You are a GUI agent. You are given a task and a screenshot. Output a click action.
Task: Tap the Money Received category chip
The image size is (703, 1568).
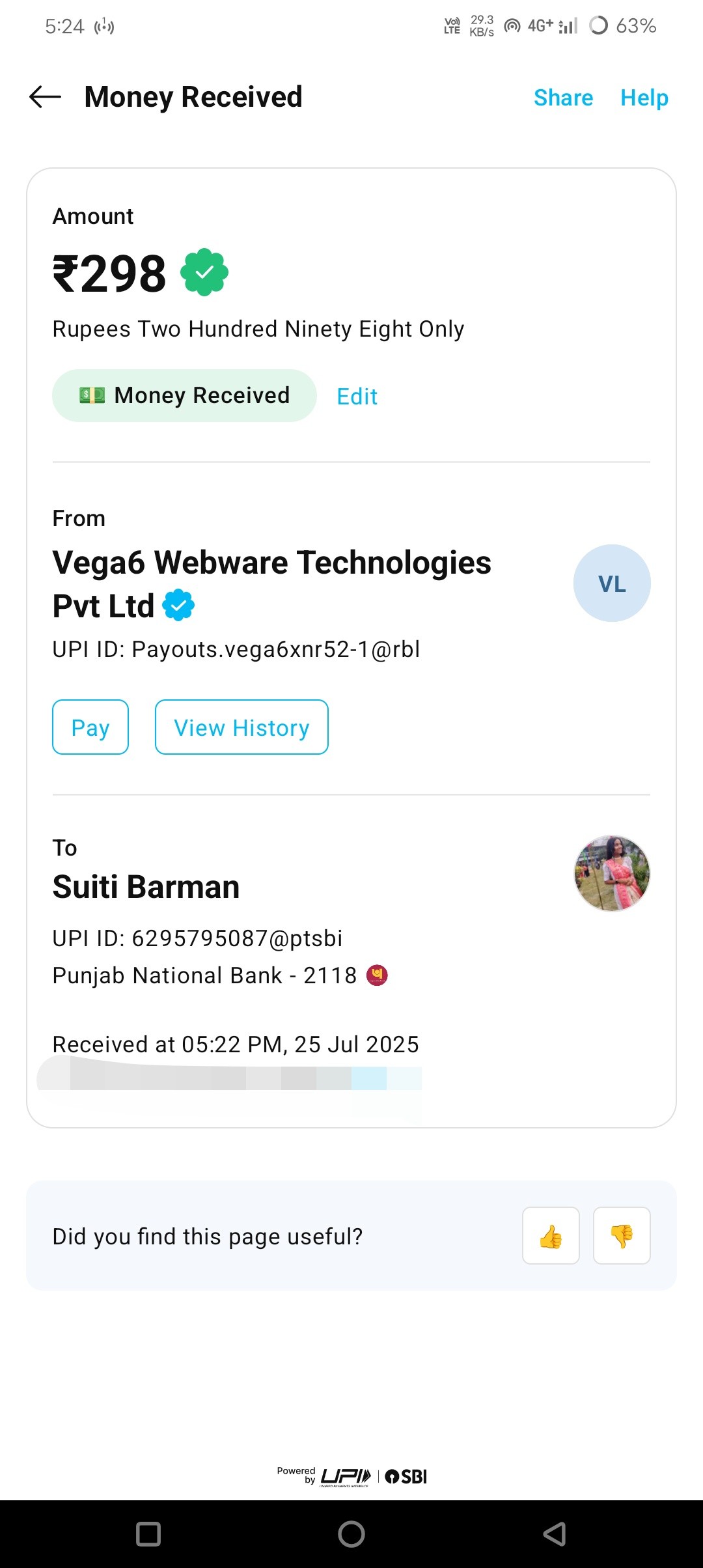(184, 395)
